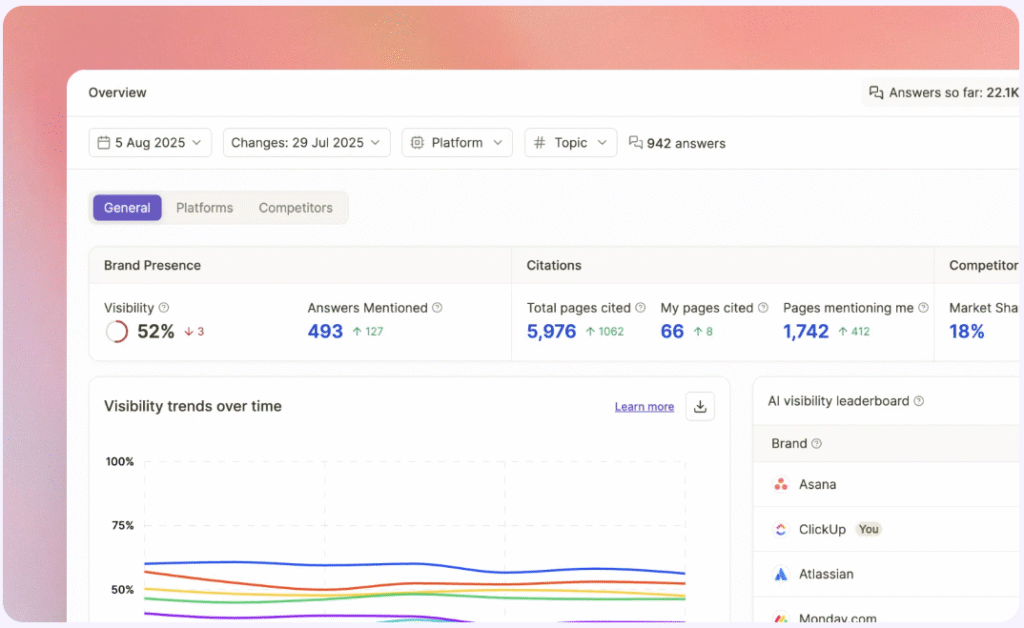Open the Learn more link
The height and width of the screenshot is (628, 1024).
(x=644, y=406)
